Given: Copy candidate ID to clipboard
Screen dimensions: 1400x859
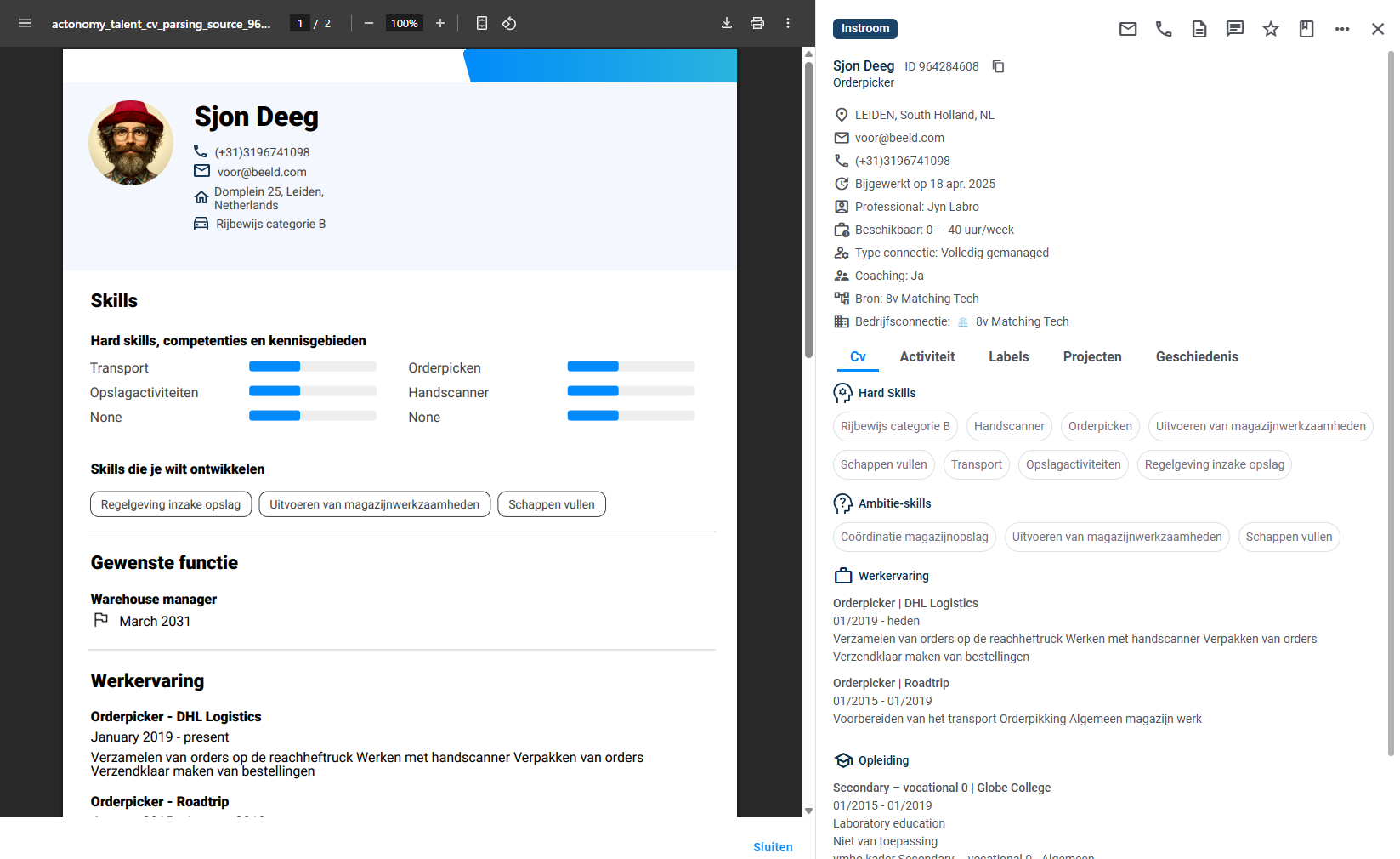Looking at the screenshot, I should click(999, 66).
